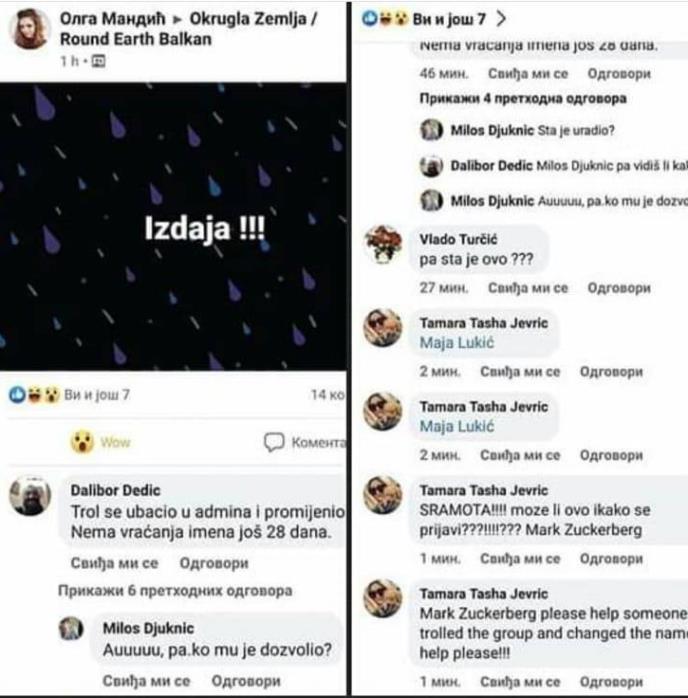The image size is (688, 698).
Task: Click the post privacy icon beside 1 h
Action: pyautogui.click(x=98, y=62)
